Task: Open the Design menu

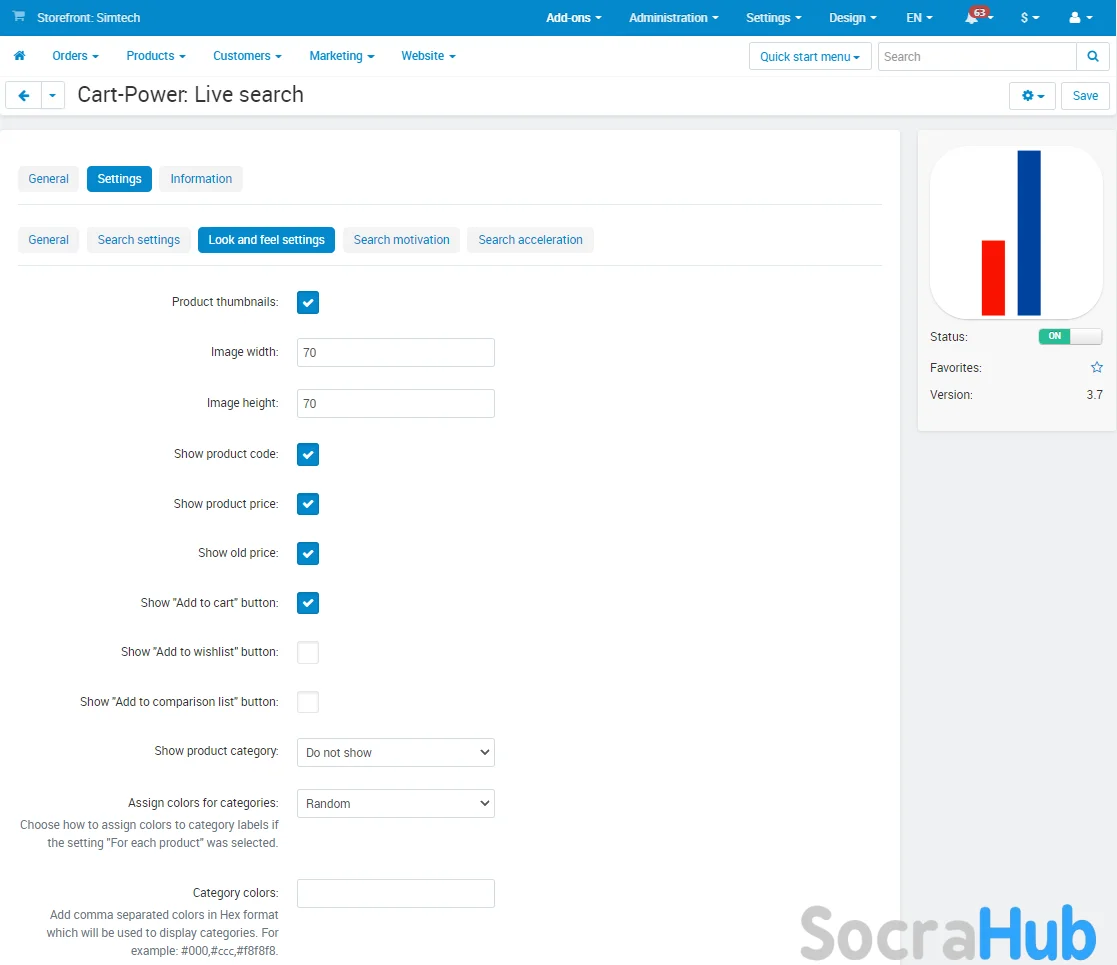Action: [x=852, y=18]
